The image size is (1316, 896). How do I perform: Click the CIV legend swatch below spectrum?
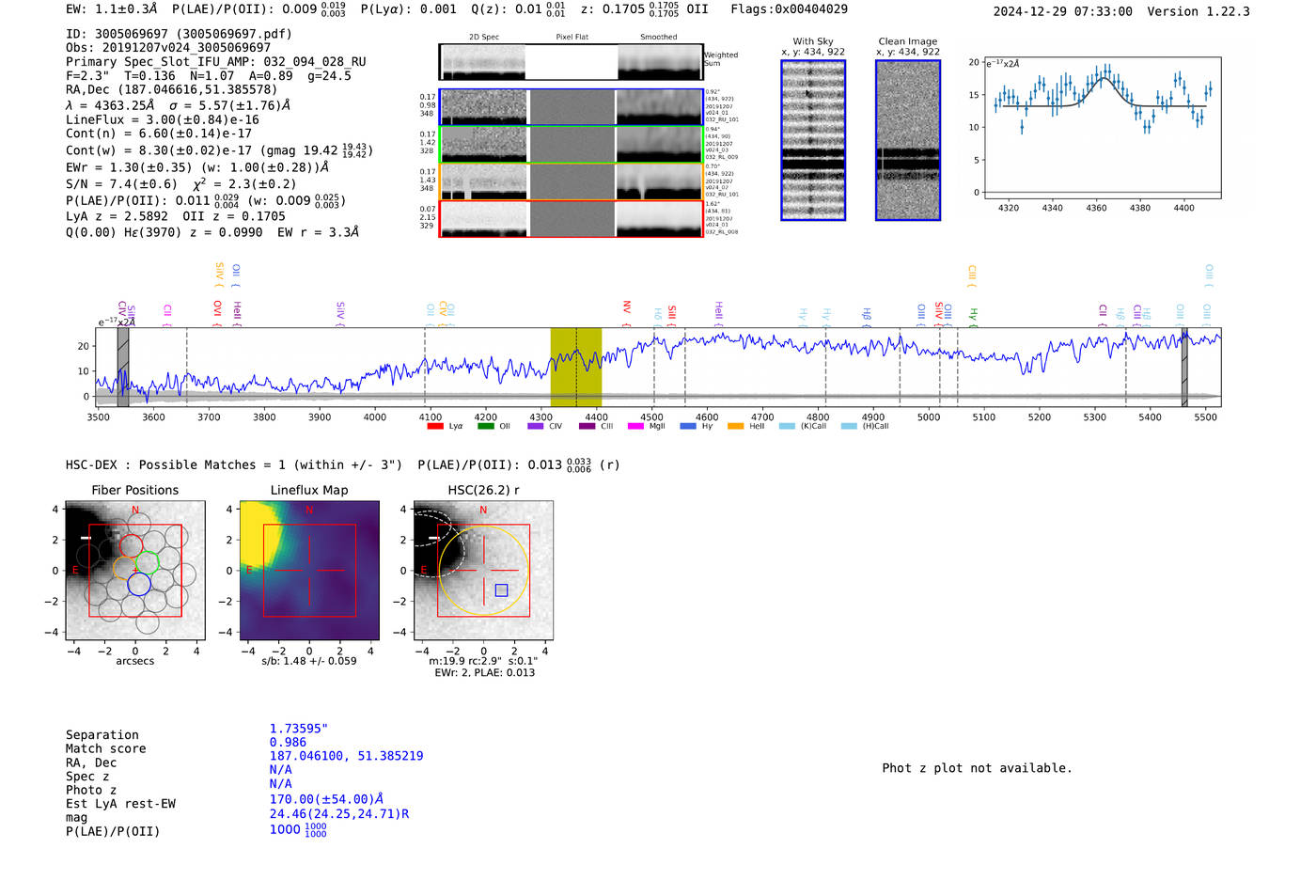pos(536,426)
